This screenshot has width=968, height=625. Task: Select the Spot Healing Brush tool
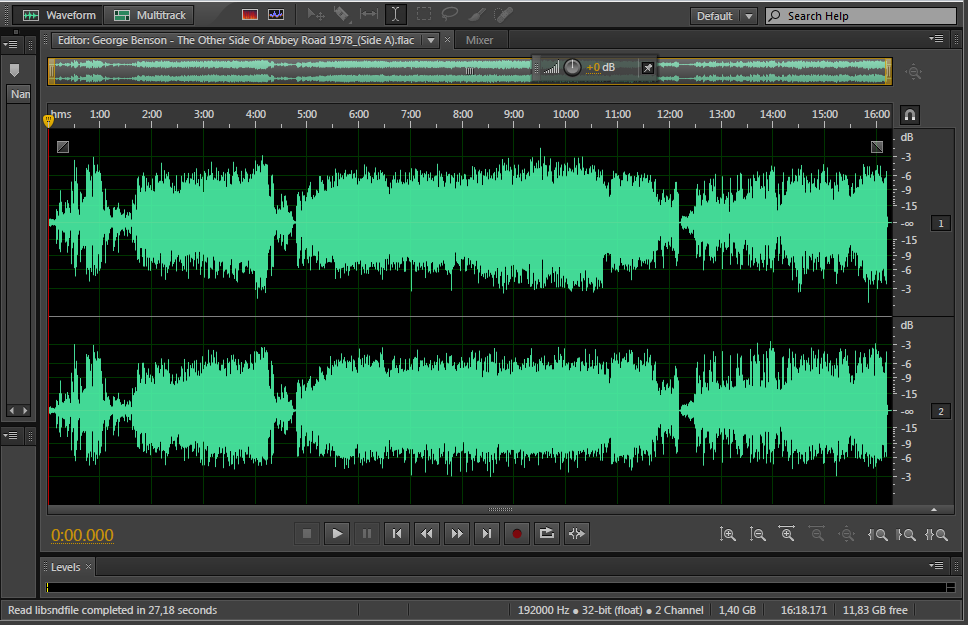[504, 14]
